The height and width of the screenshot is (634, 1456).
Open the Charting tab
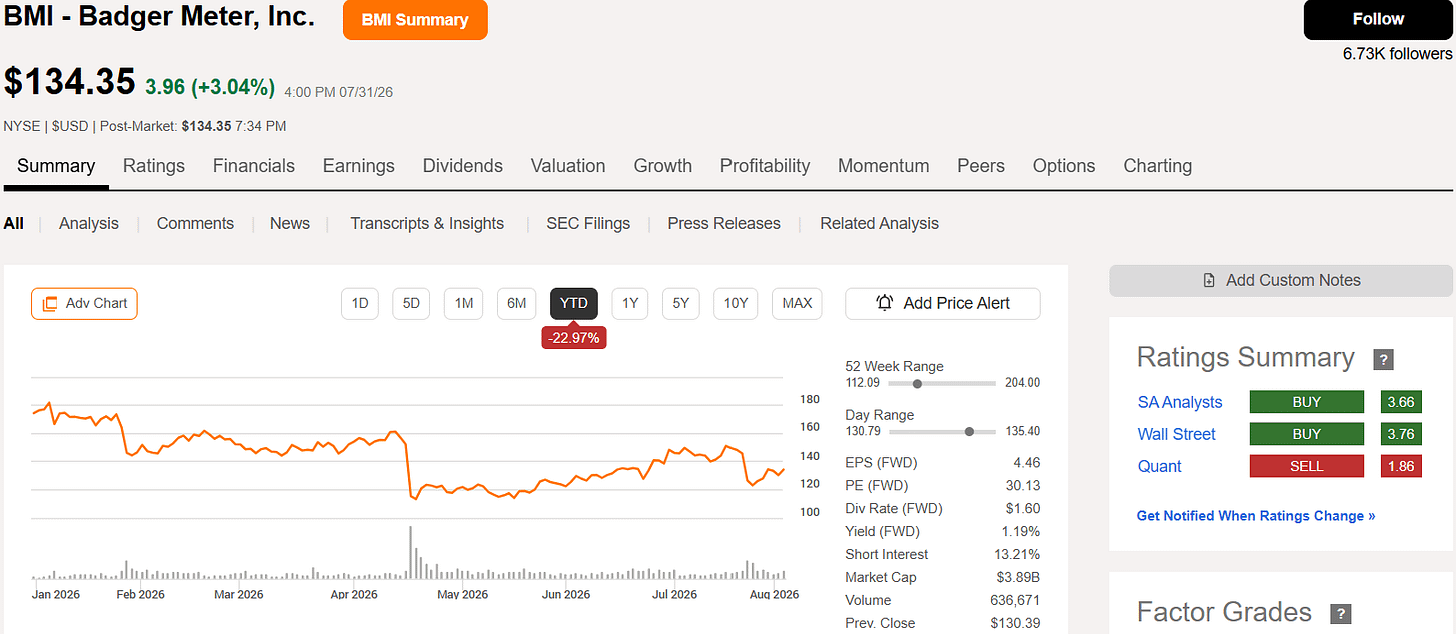pos(1158,166)
